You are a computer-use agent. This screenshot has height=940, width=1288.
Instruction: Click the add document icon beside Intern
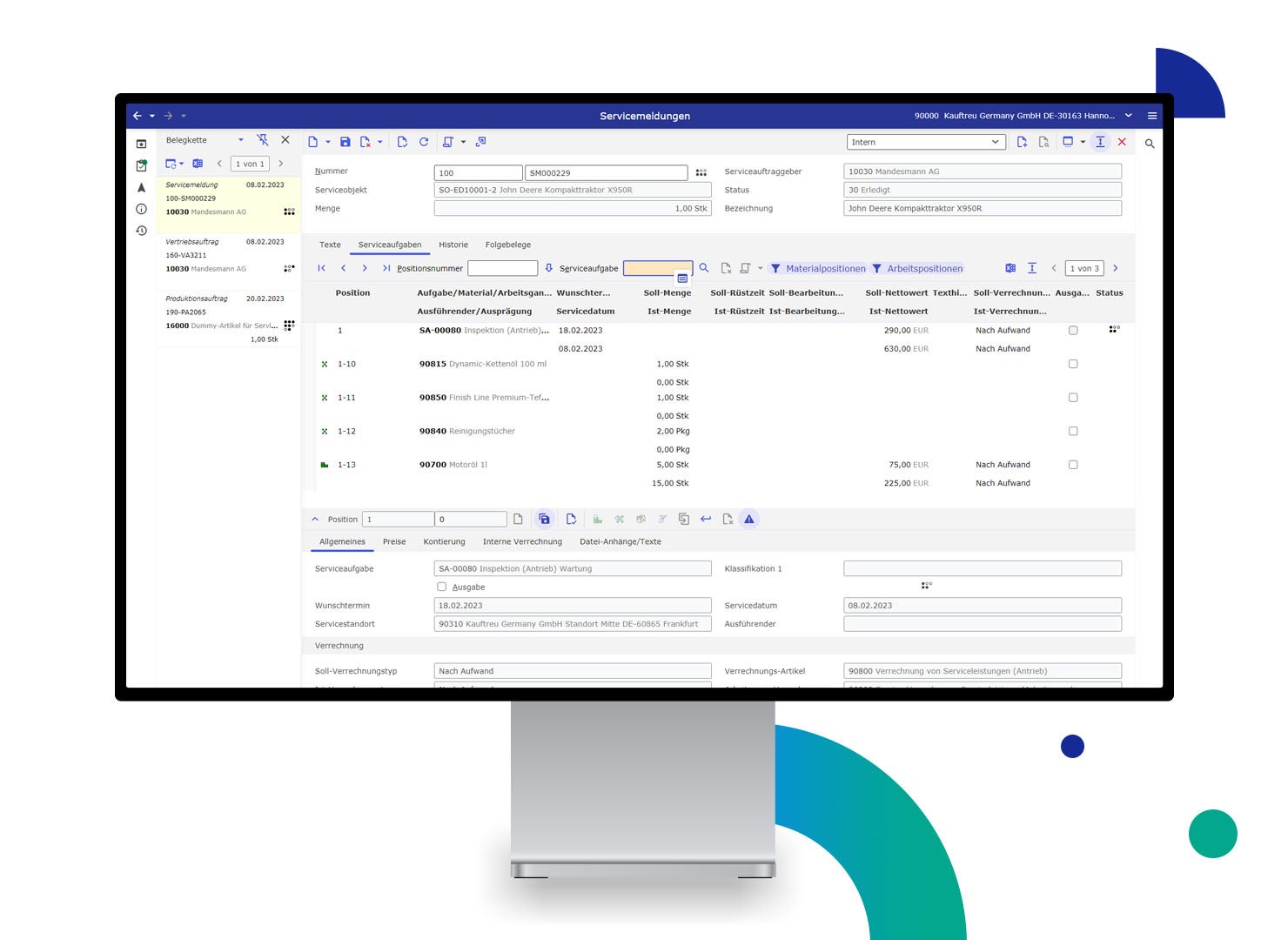click(1022, 142)
